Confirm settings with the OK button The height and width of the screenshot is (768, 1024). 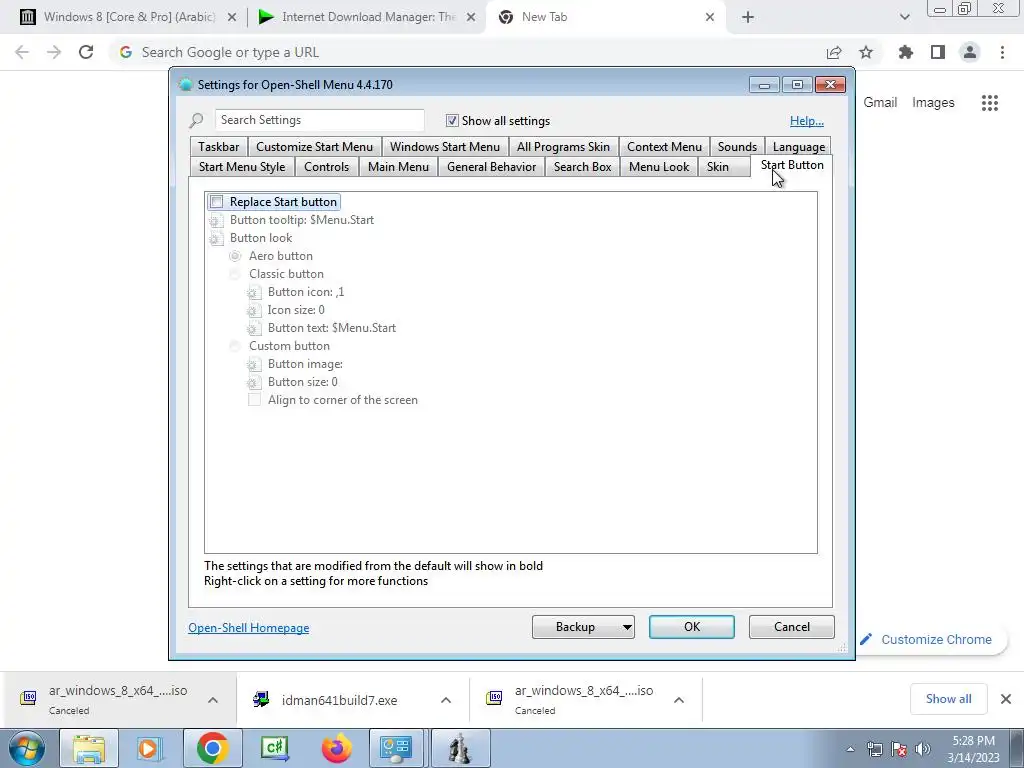692,627
